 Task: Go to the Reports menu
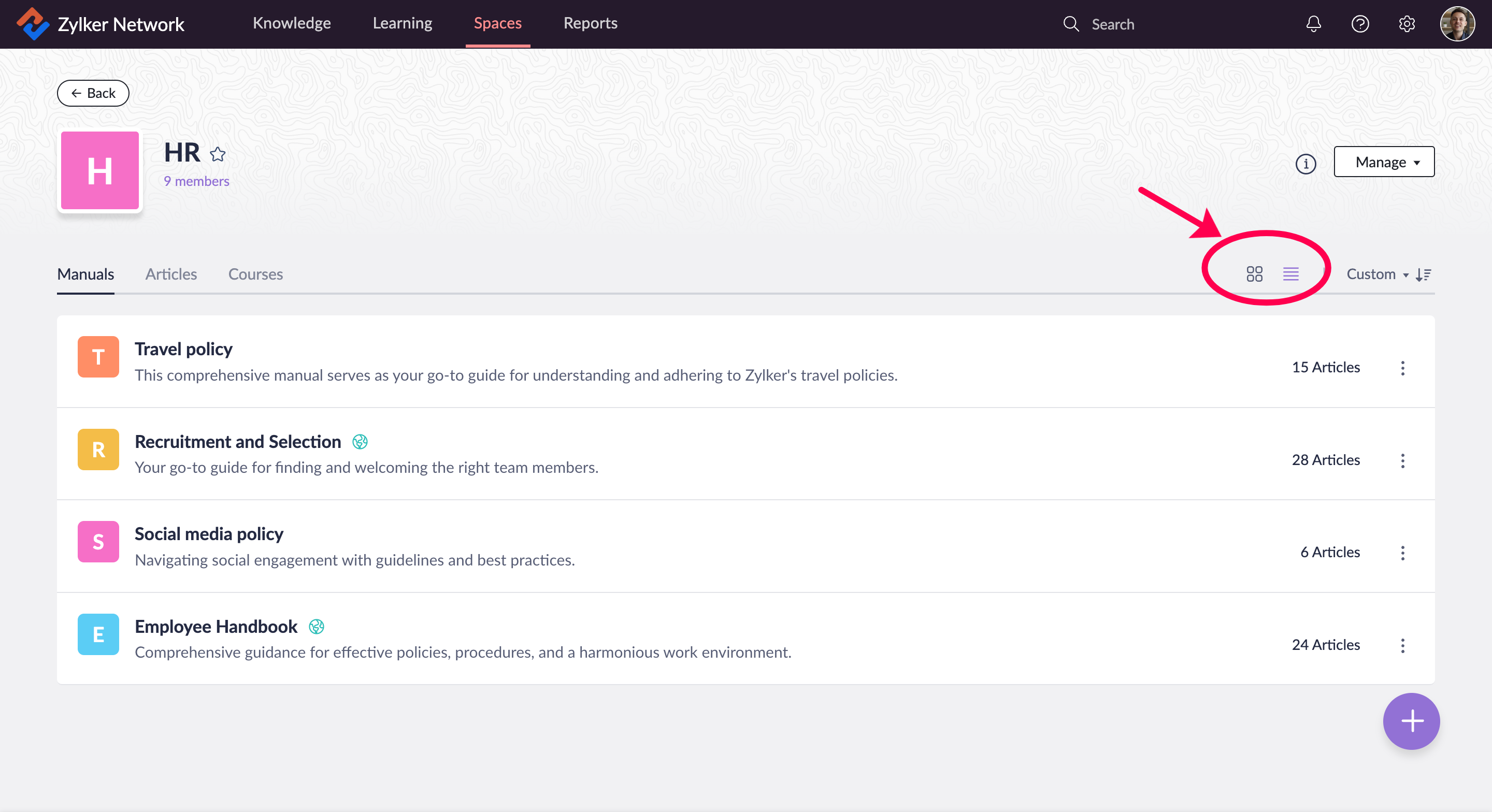pos(590,23)
